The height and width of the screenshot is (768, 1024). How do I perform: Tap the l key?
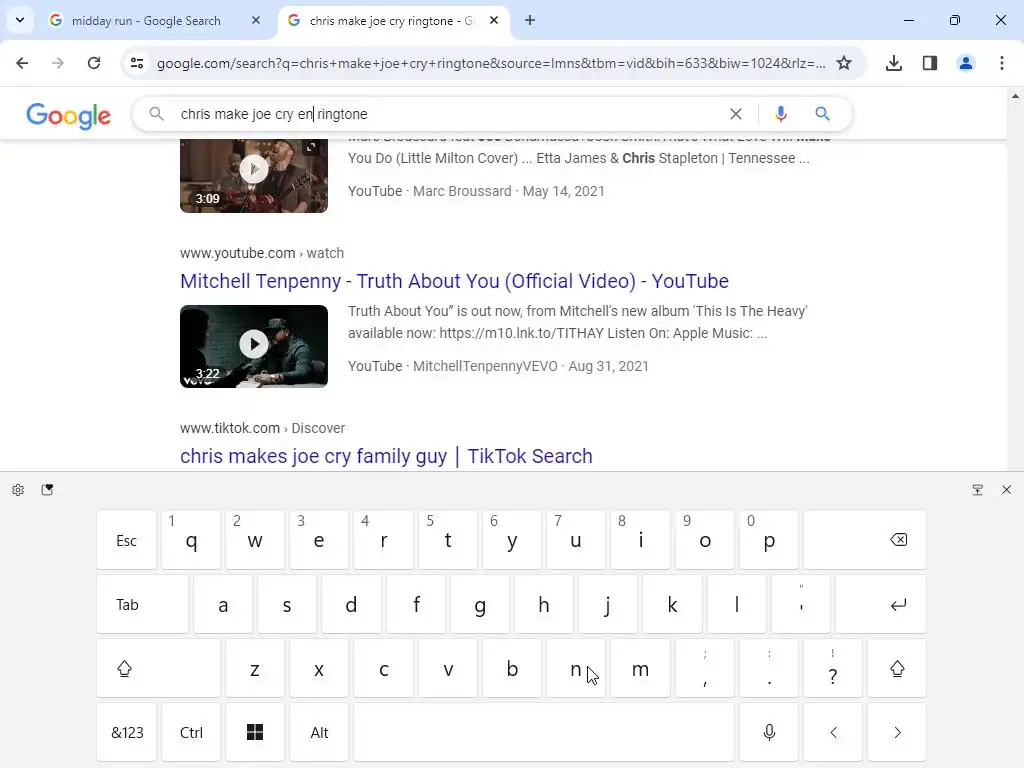(737, 604)
